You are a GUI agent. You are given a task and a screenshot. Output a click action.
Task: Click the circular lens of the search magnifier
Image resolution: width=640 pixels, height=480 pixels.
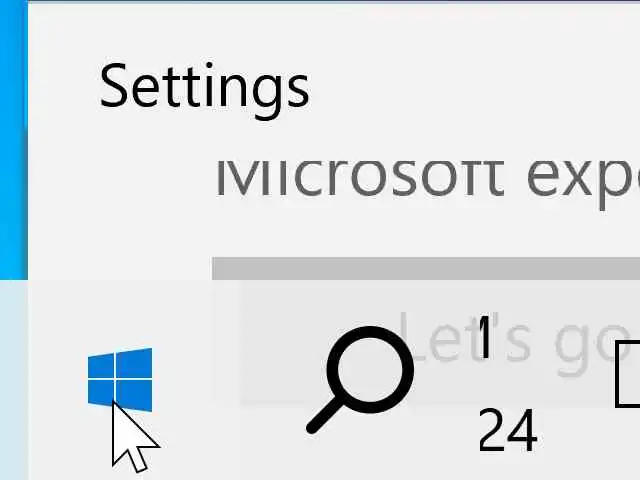pos(371,369)
